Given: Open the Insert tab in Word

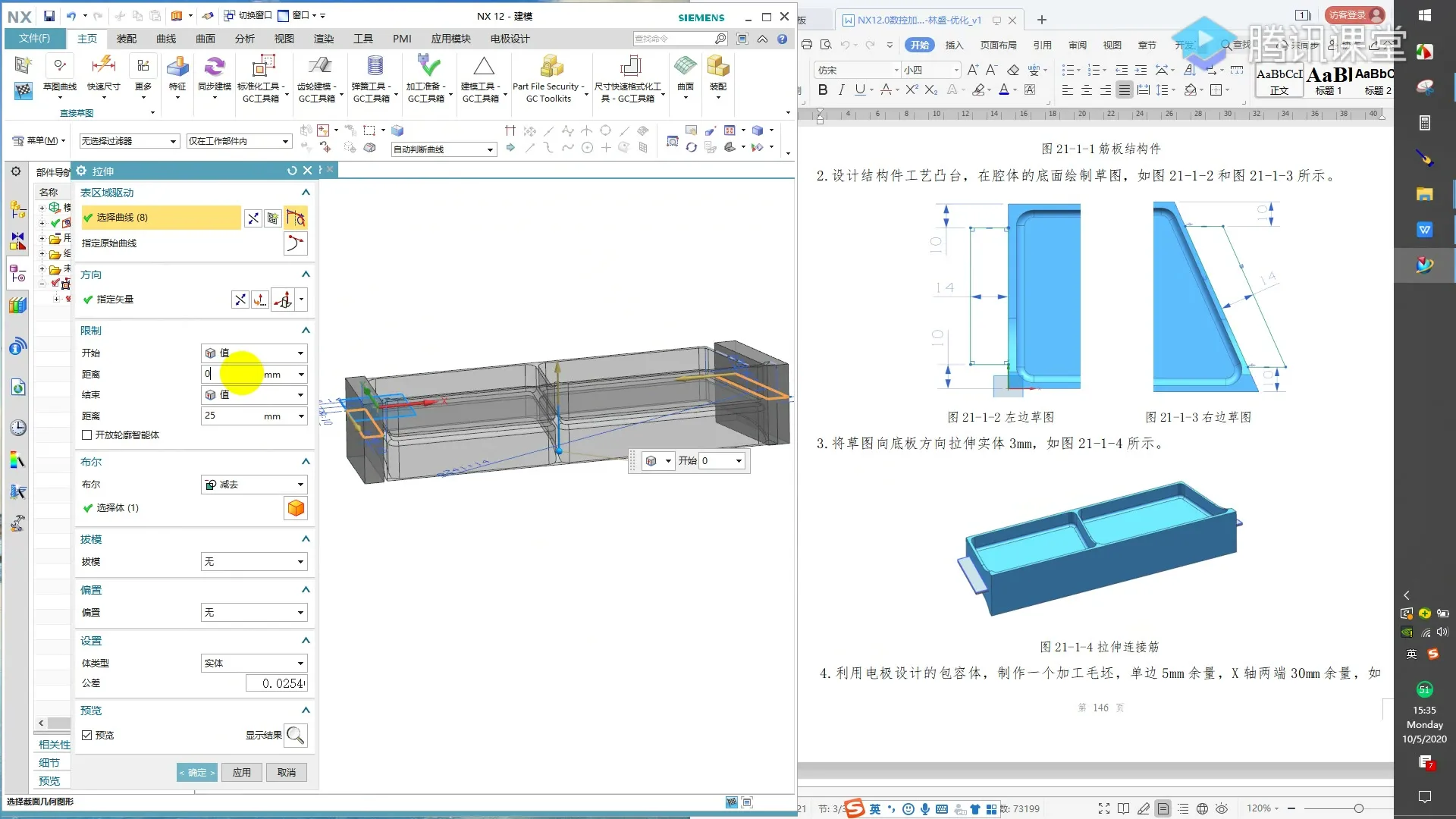Looking at the screenshot, I should click(954, 45).
